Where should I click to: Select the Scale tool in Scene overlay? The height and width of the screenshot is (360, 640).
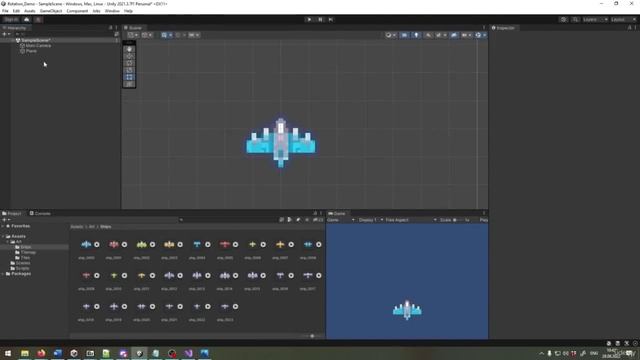pos(129,70)
